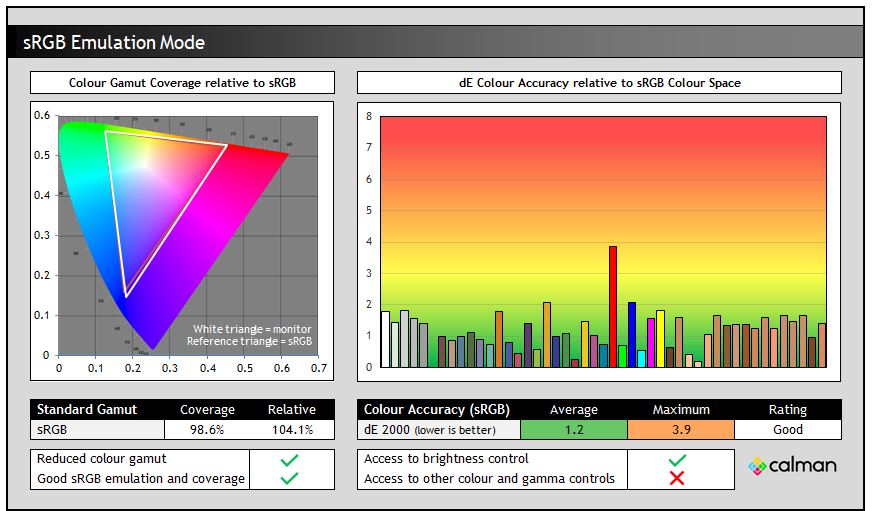
Task: Select the 98.6% coverage value cell
Action: click(207, 430)
